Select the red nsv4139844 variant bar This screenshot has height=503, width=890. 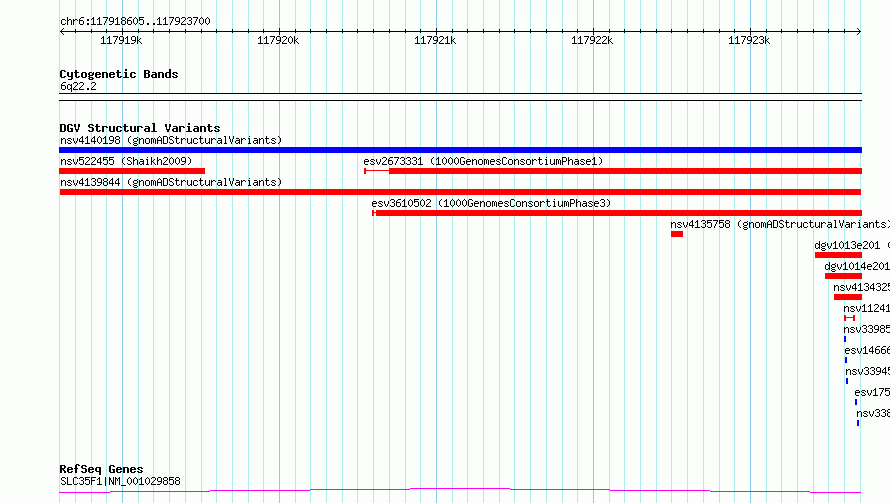pyautogui.click(x=460, y=192)
